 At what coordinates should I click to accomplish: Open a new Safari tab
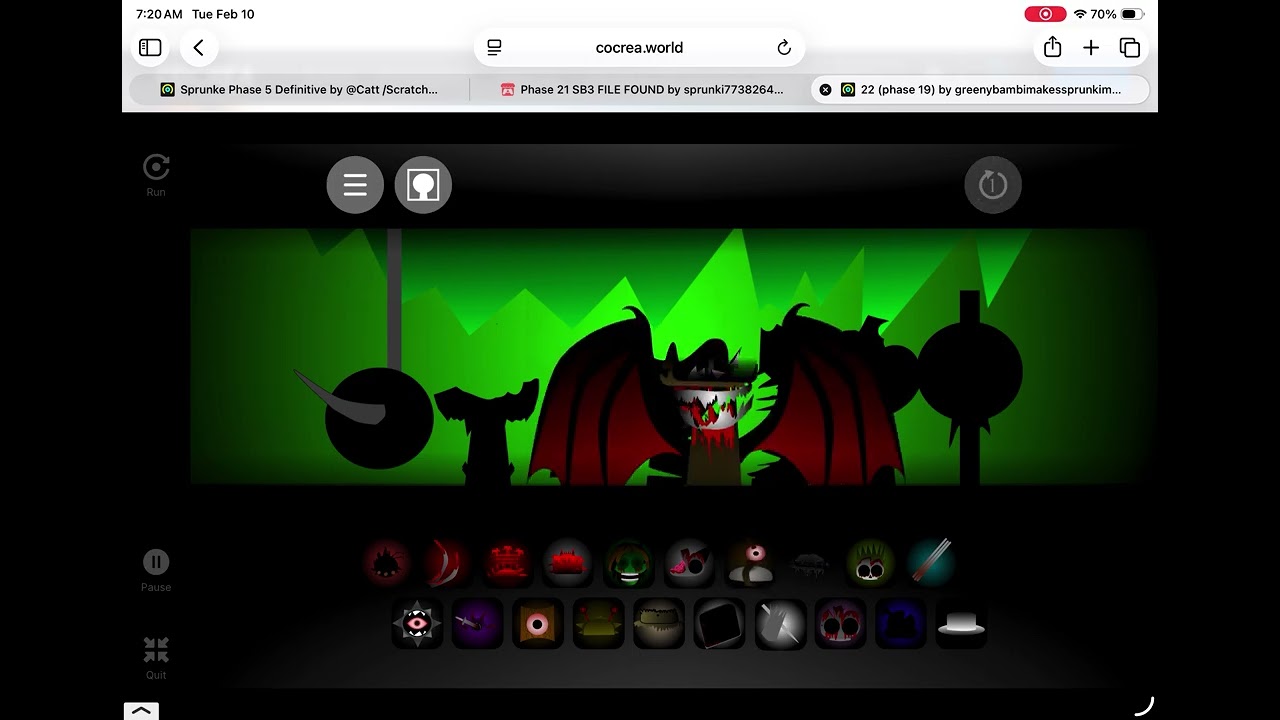1091,47
